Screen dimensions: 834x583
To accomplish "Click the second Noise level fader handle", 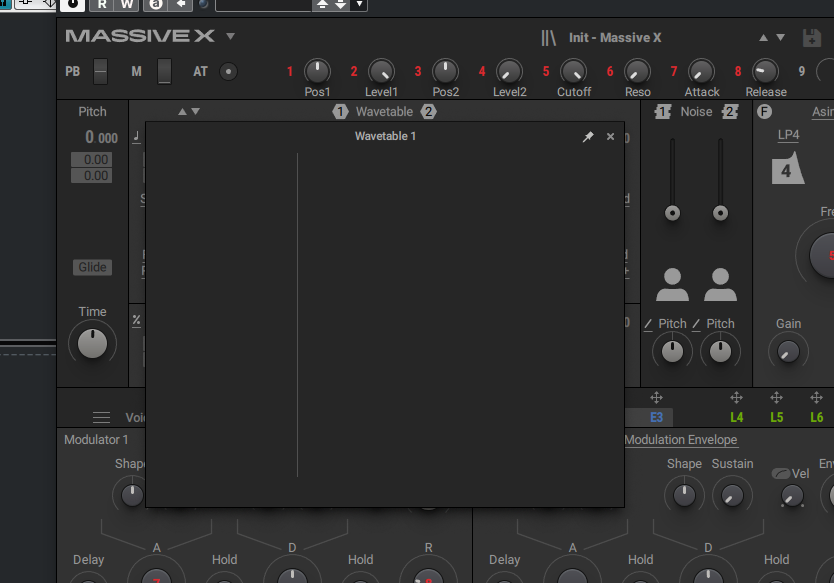I will (x=720, y=213).
